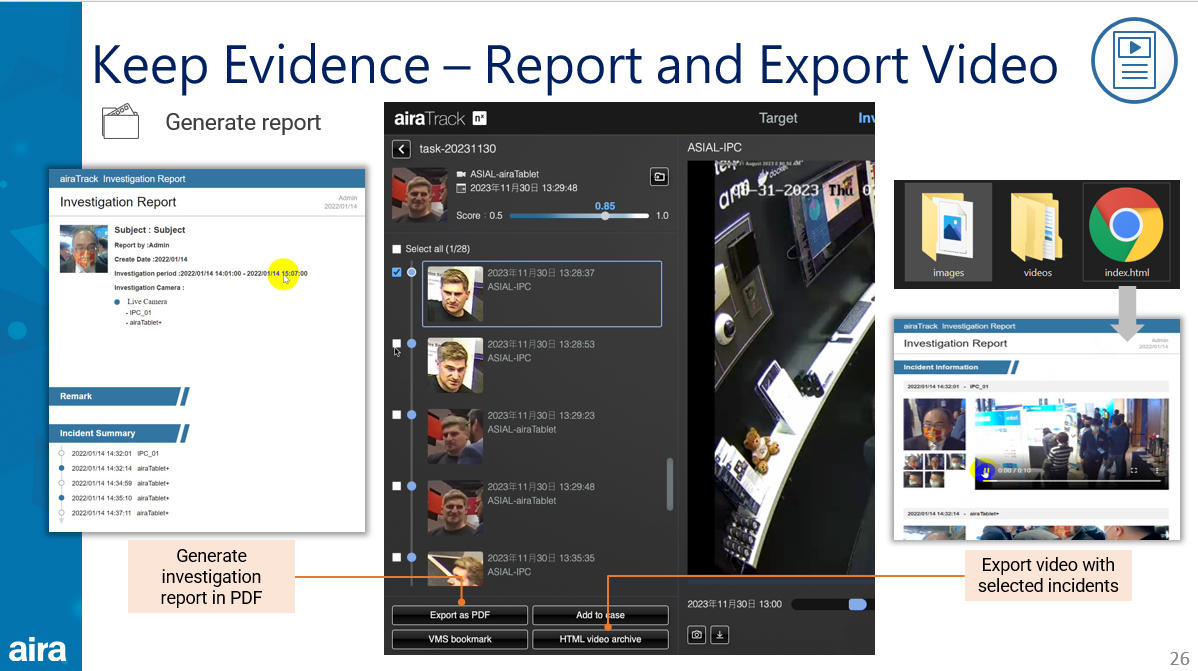This screenshot has width=1198, height=671.
Task: Click the Remark section header in the report
Action: [x=118, y=397]
